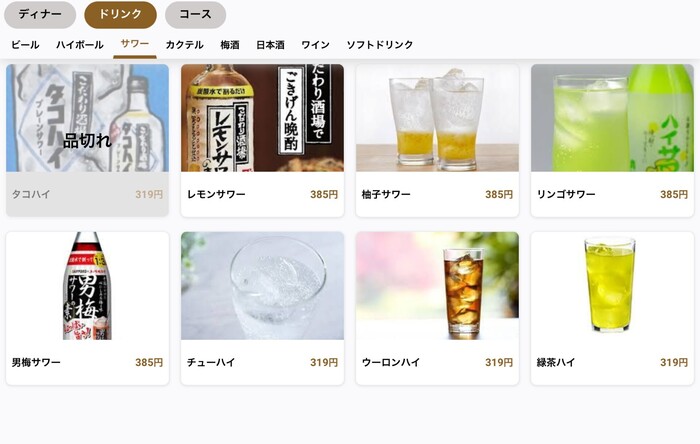Click the 緑茶ハイ 319円 price label
The image size is (700, 444).
click(x=674, y=362)
